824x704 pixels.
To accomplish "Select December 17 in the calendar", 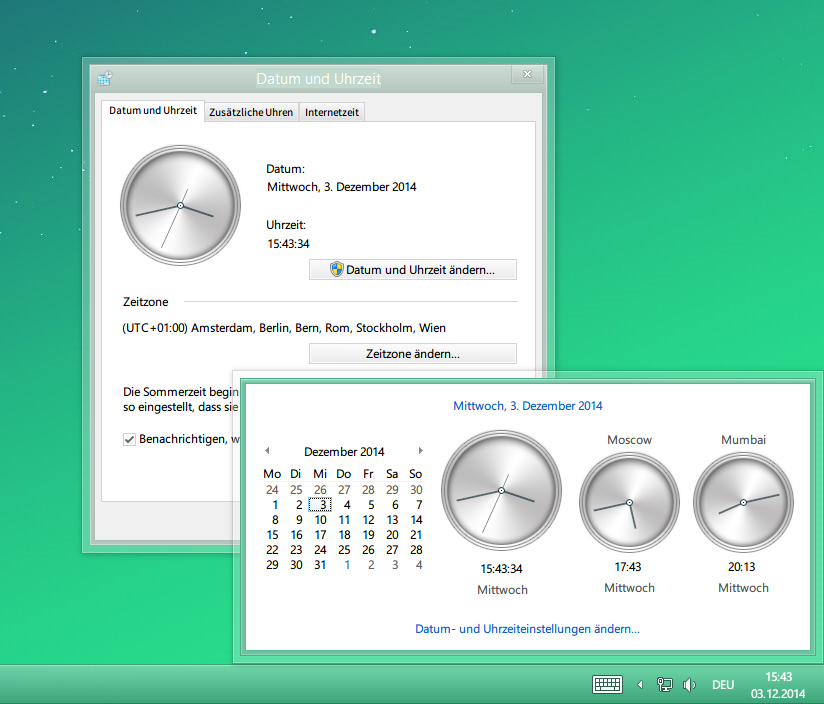I will [320, 535].
